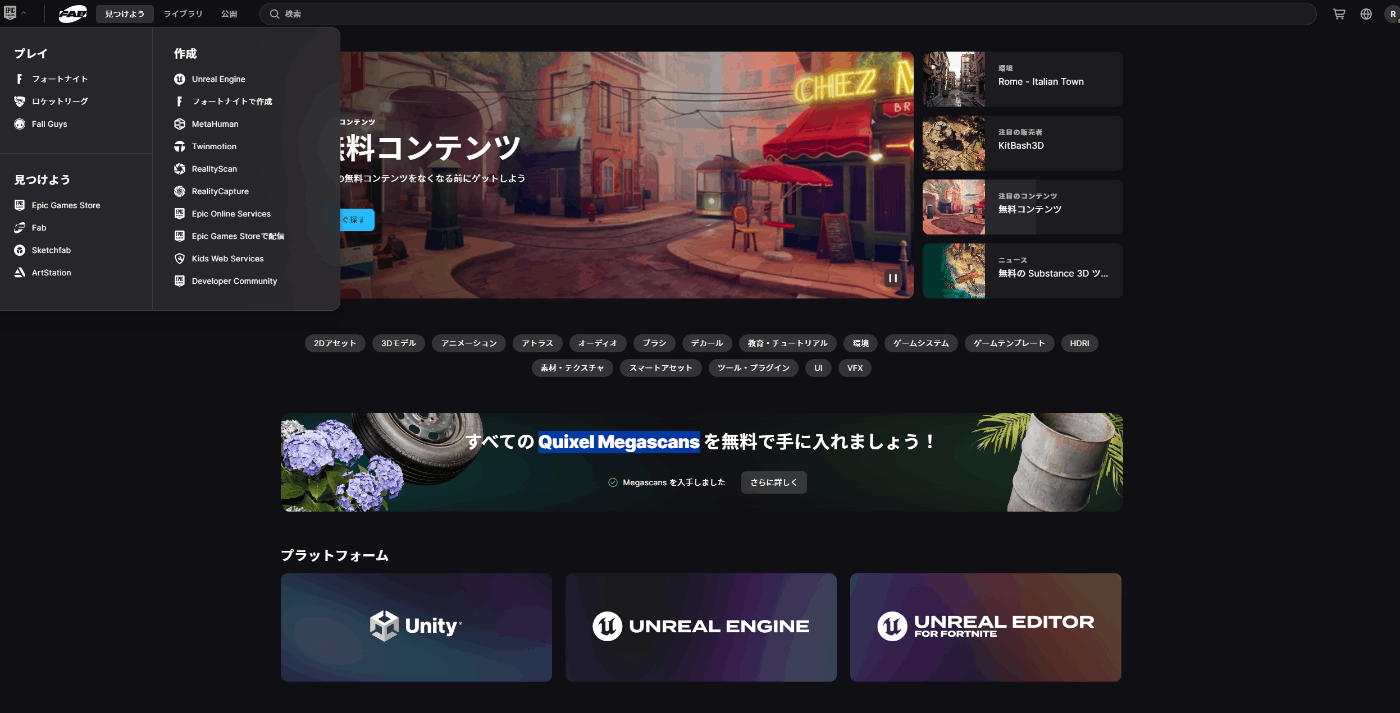This screenshot has width=1400, height=713.
Task: Open Unreal Engine under 作成
Action: pyautogui.click(x=210, y=79)
